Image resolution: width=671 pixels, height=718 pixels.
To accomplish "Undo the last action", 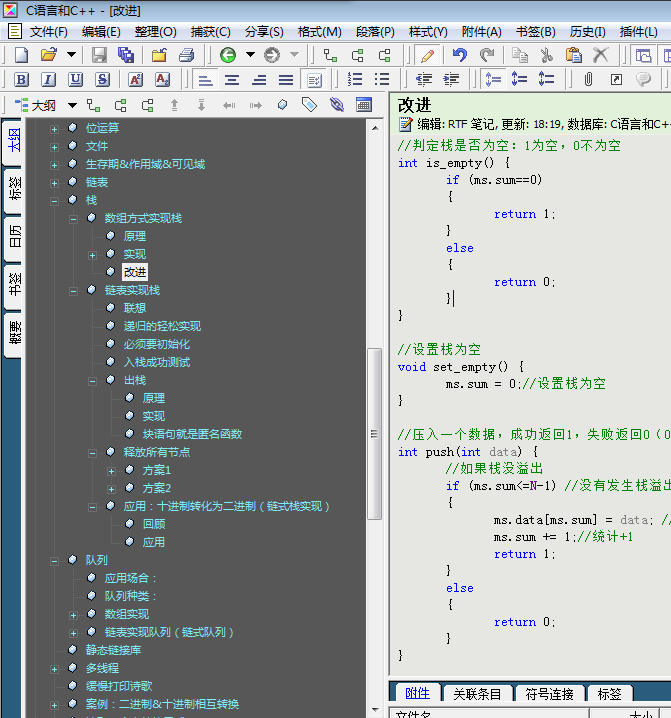I will [459, 55].
